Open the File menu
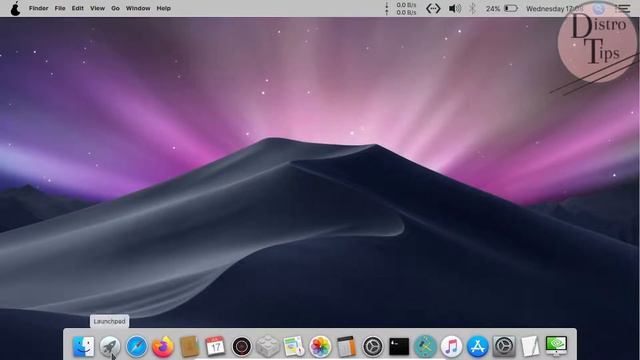The height and width of the screenshot is (360, 640). click(x=60, y=8)
